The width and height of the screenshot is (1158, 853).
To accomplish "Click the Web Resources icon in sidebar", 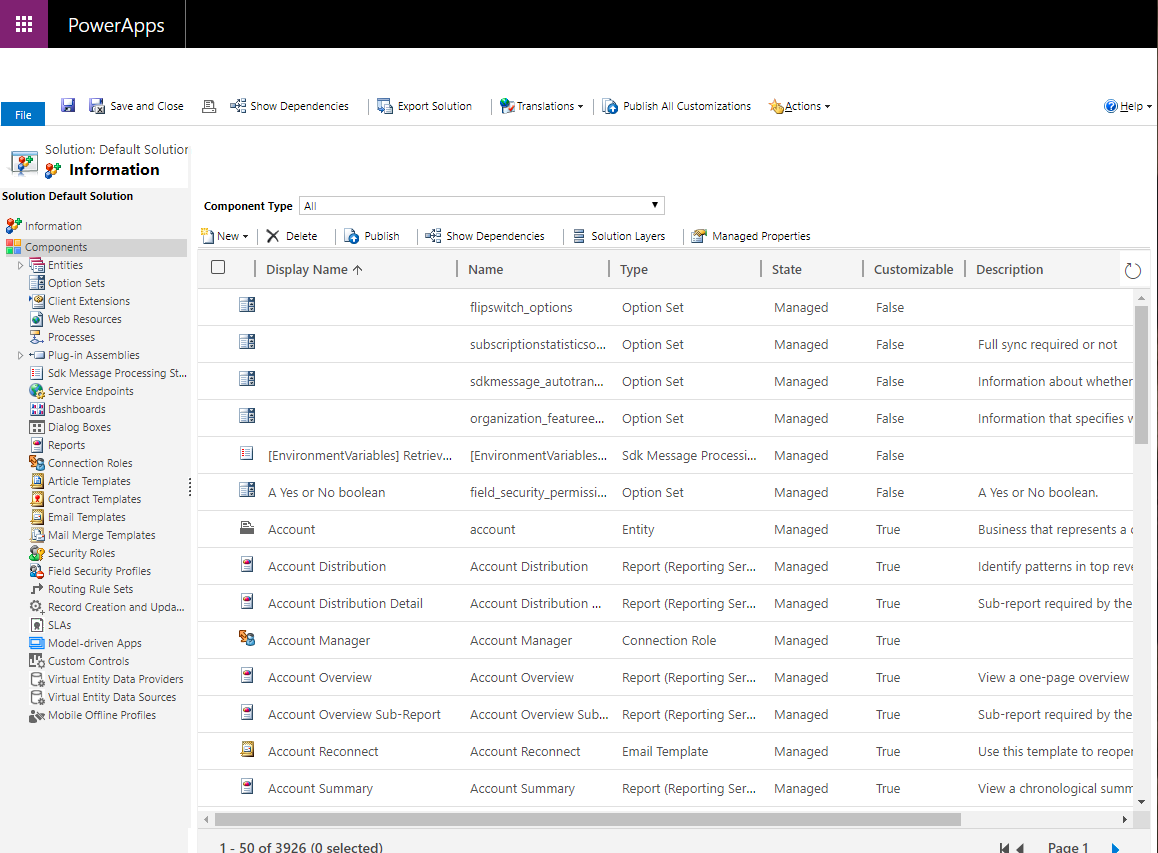I will [x=36, y=318].
